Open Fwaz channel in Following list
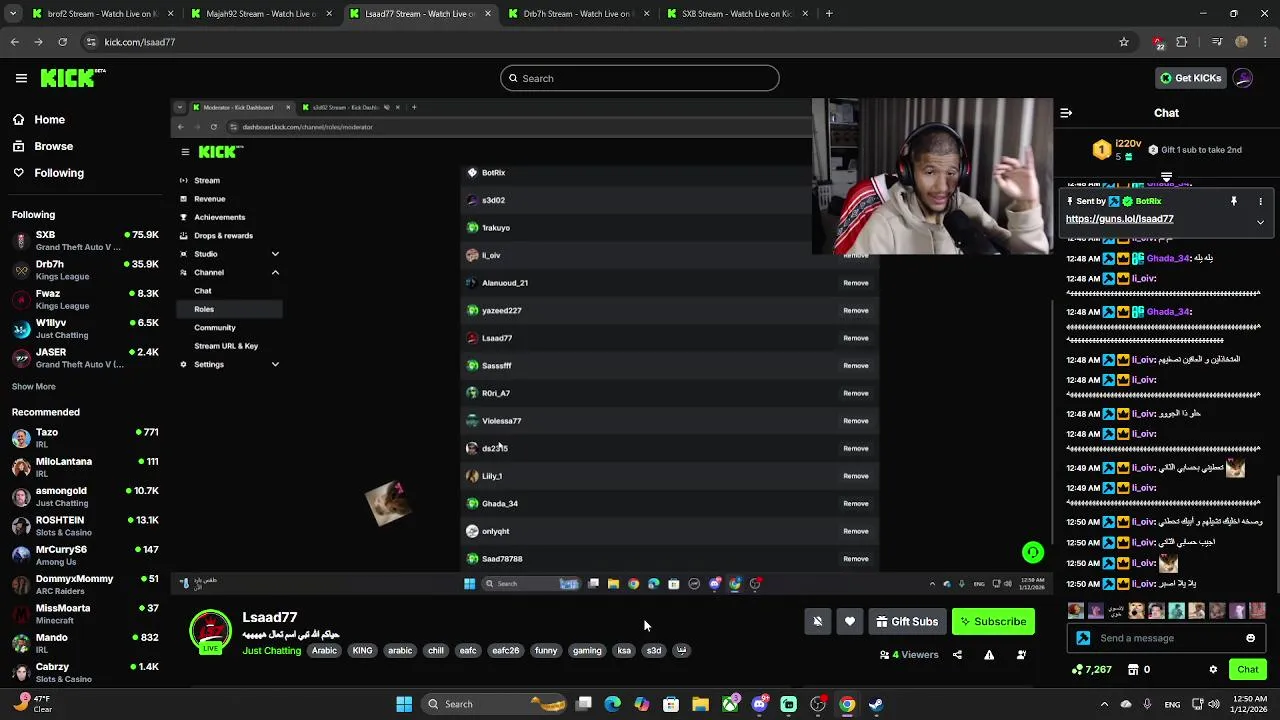Viewport: 1280px width, 720px height. pyautogui.click(x=85, y=299)
